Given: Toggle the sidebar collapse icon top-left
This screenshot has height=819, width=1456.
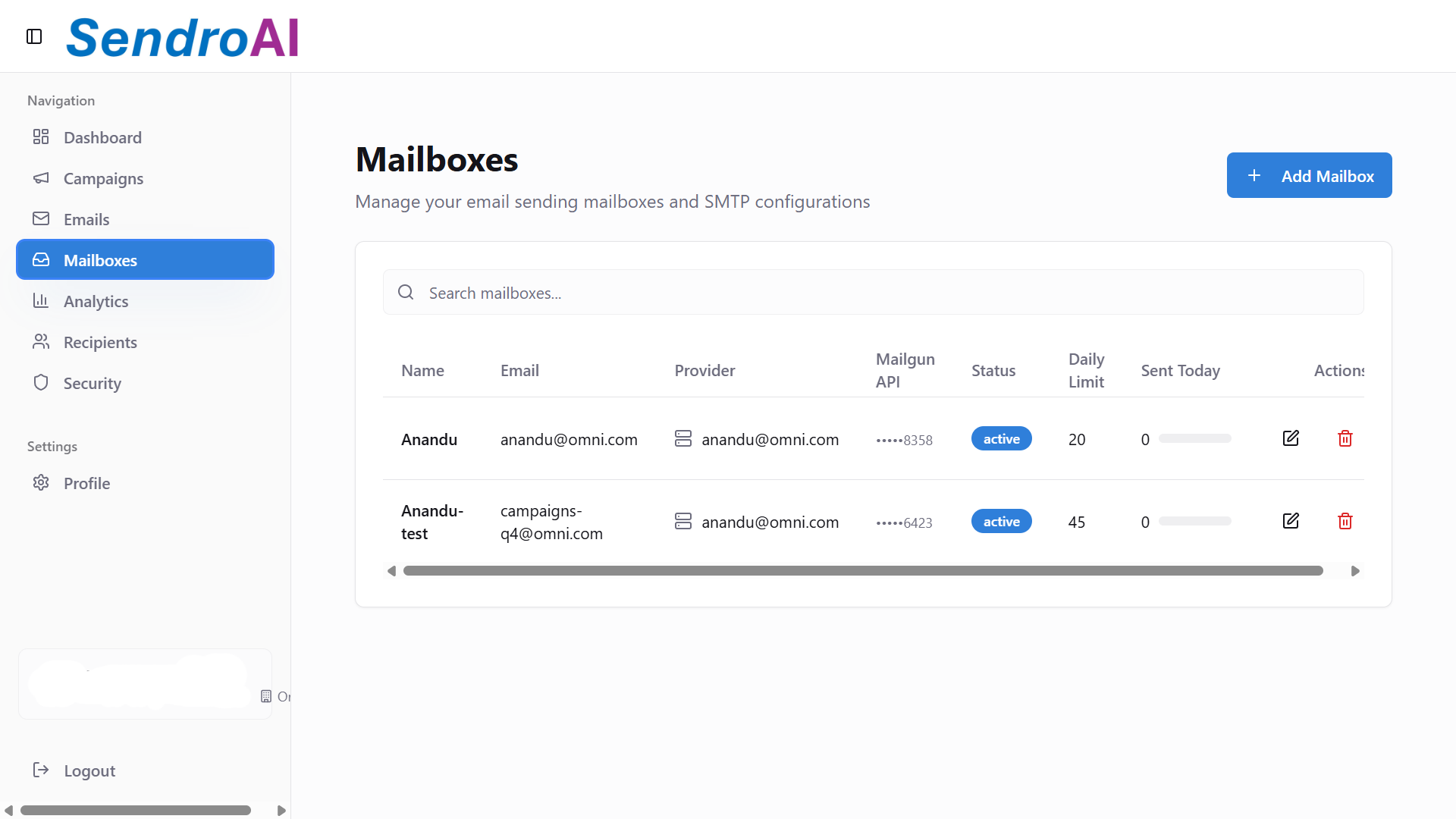Looking at the screenshot, I should click(x=33, y=36).
